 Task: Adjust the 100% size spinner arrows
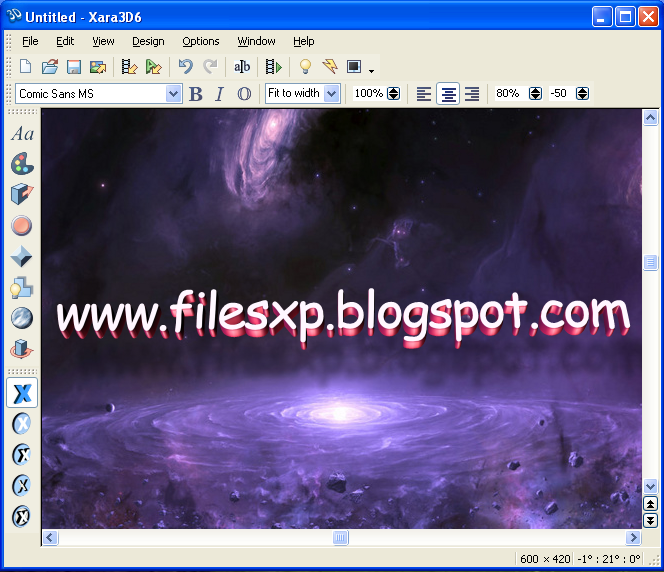click(x=393, y=94)
